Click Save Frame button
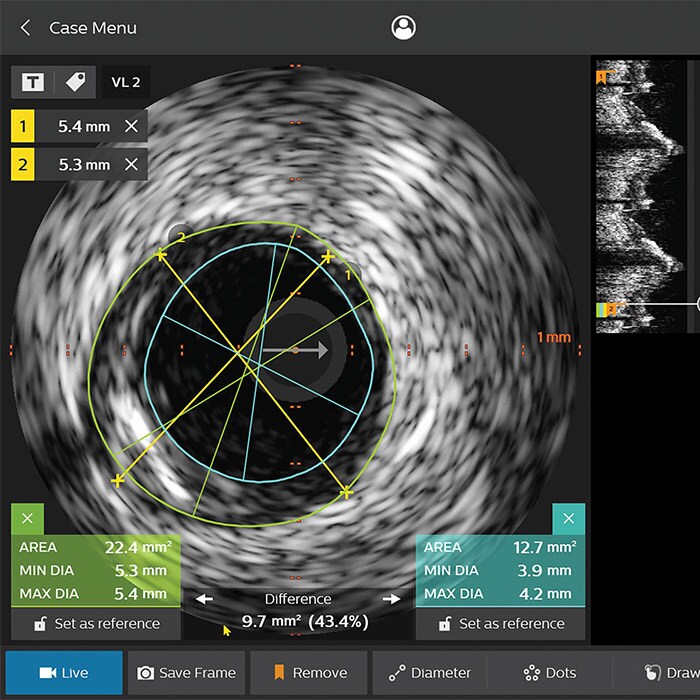Viewport: 700px width, 700px height. 187,673
